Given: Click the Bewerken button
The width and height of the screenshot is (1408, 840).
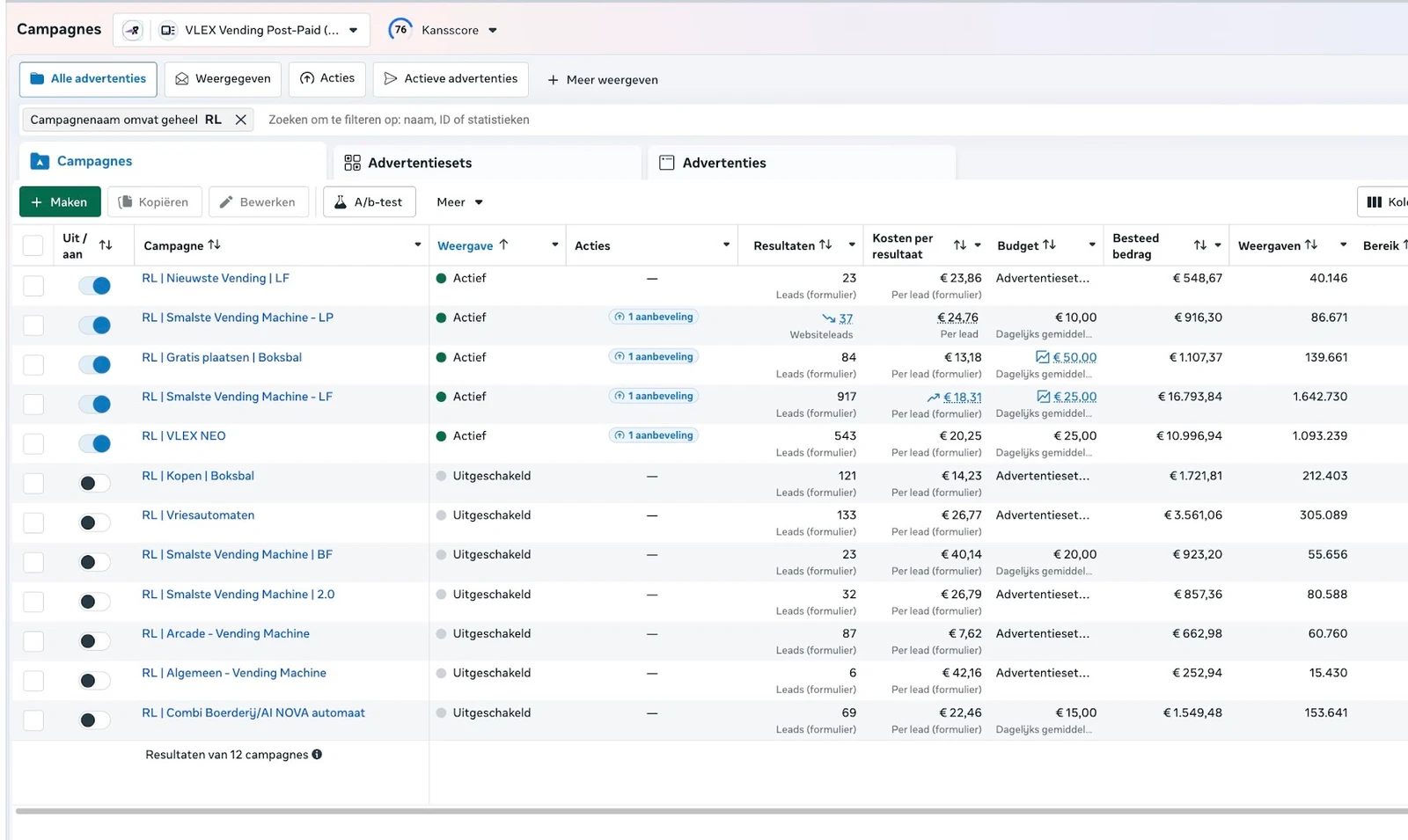Looking at the screenshot, I should 258,201.
